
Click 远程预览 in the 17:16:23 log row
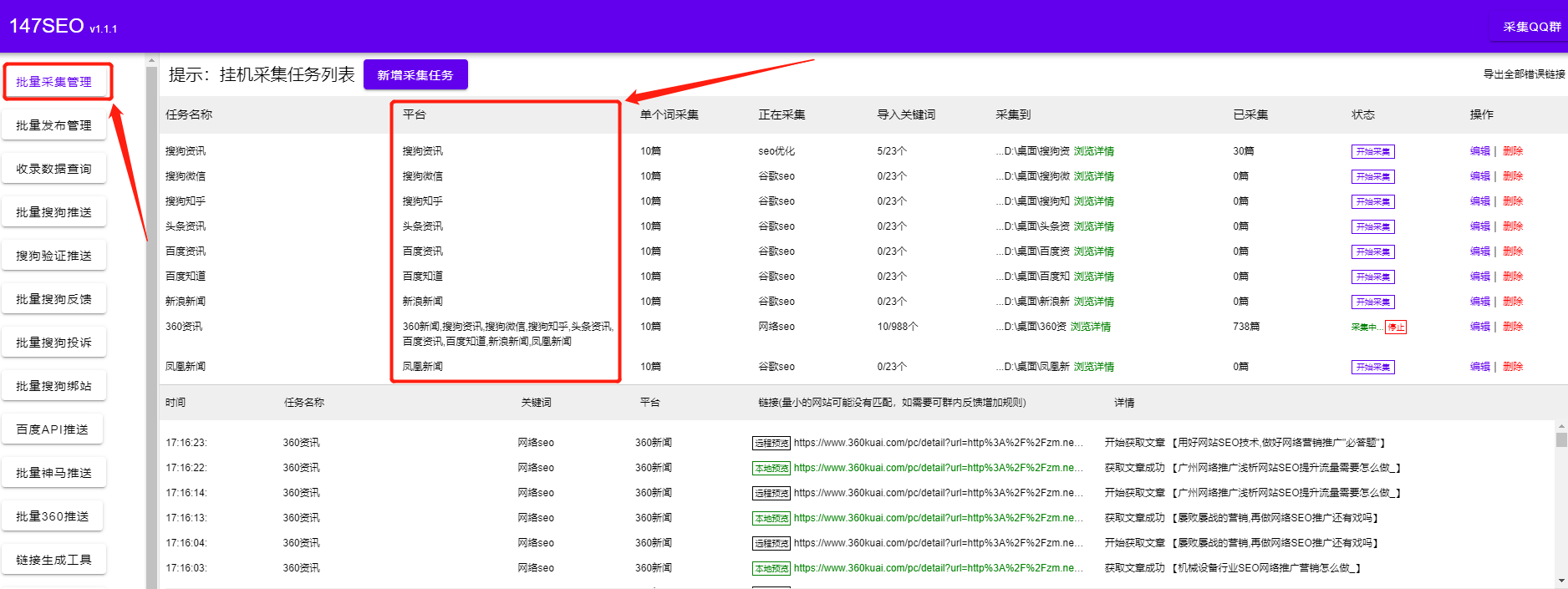point(771,444)
